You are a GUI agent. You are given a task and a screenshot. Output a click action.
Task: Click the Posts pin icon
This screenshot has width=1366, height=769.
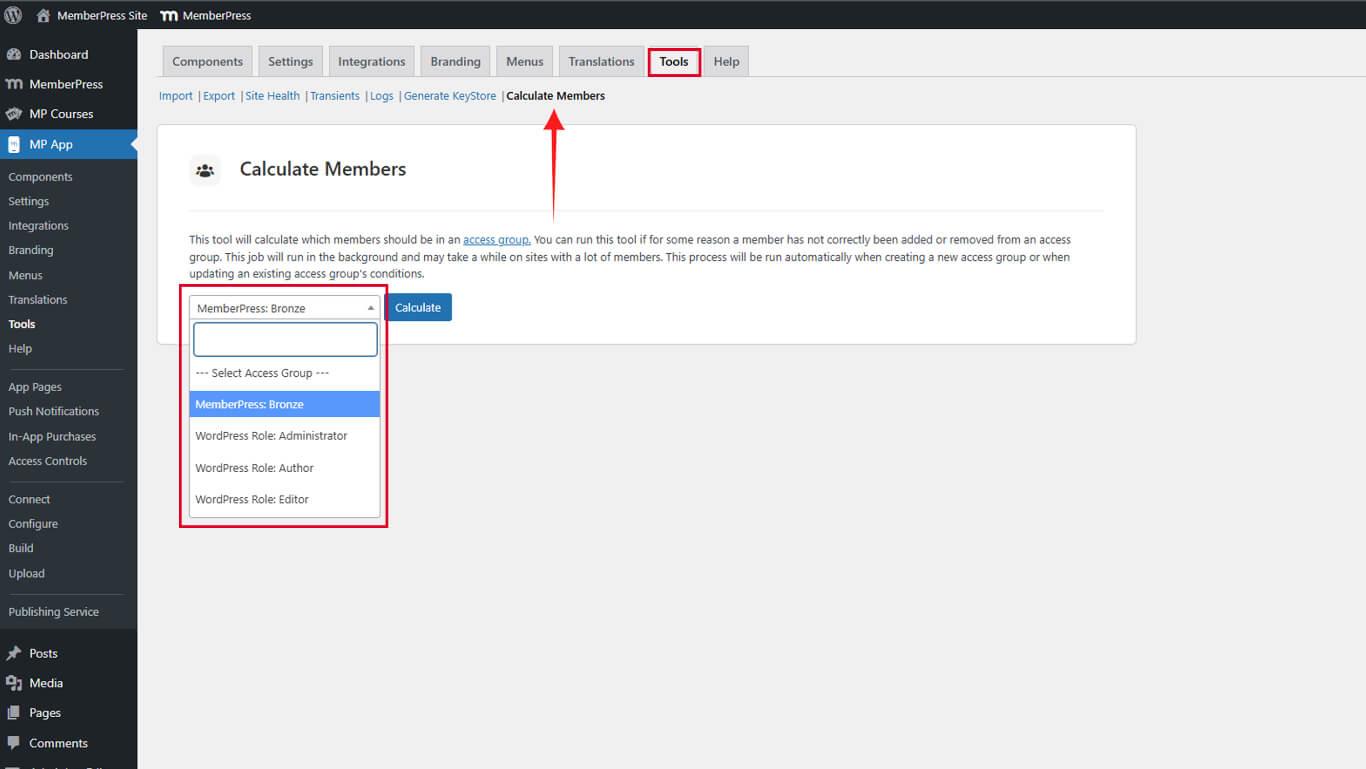click(x=14, y=653)
